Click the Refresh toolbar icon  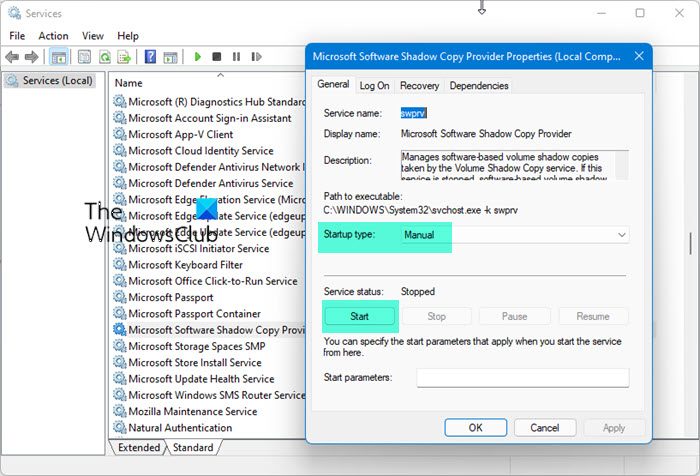click(104, 57)
